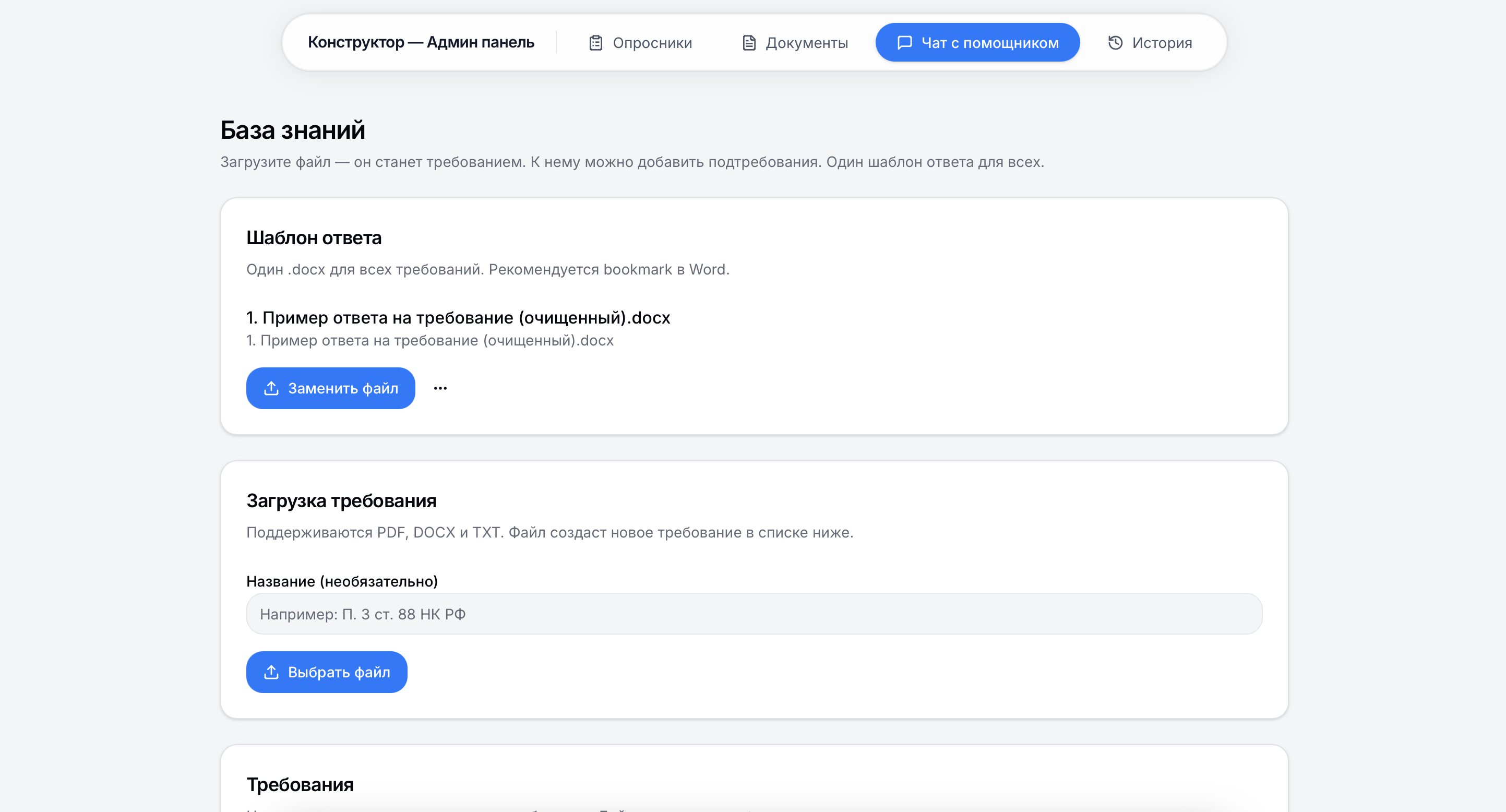Click the supported formats description text

point(549,533)
